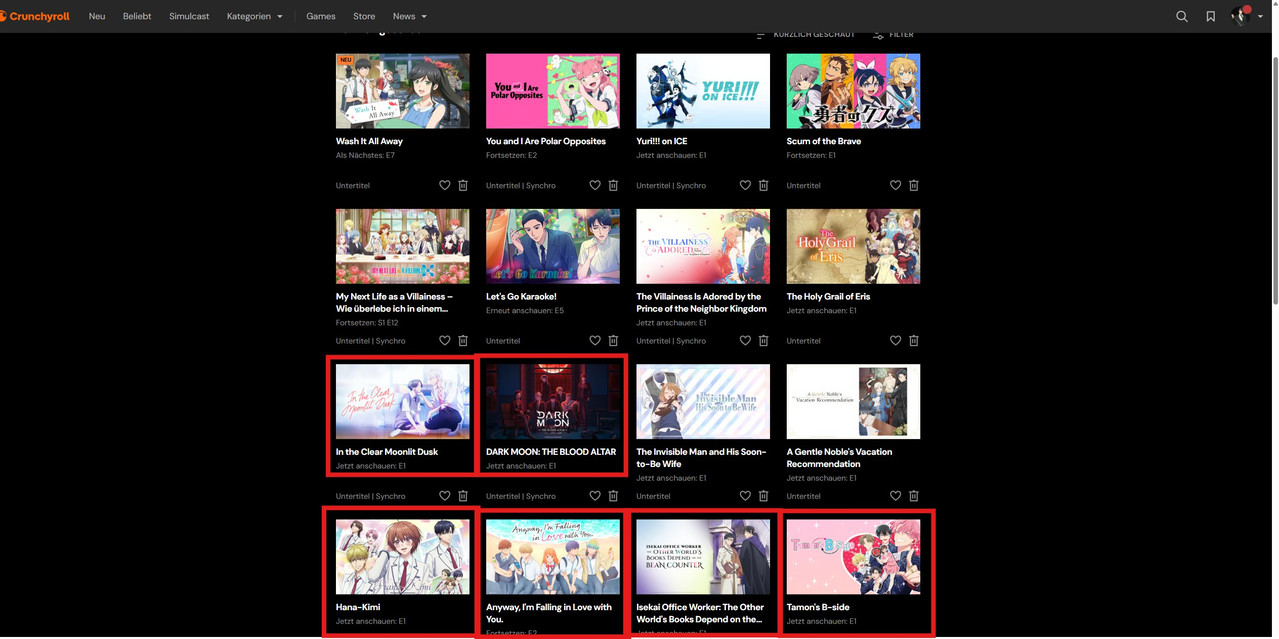Toggle the heart for The Holy Grail of Eris
The width and height of the screenshot is (1279, 639).
click(896, 341)
